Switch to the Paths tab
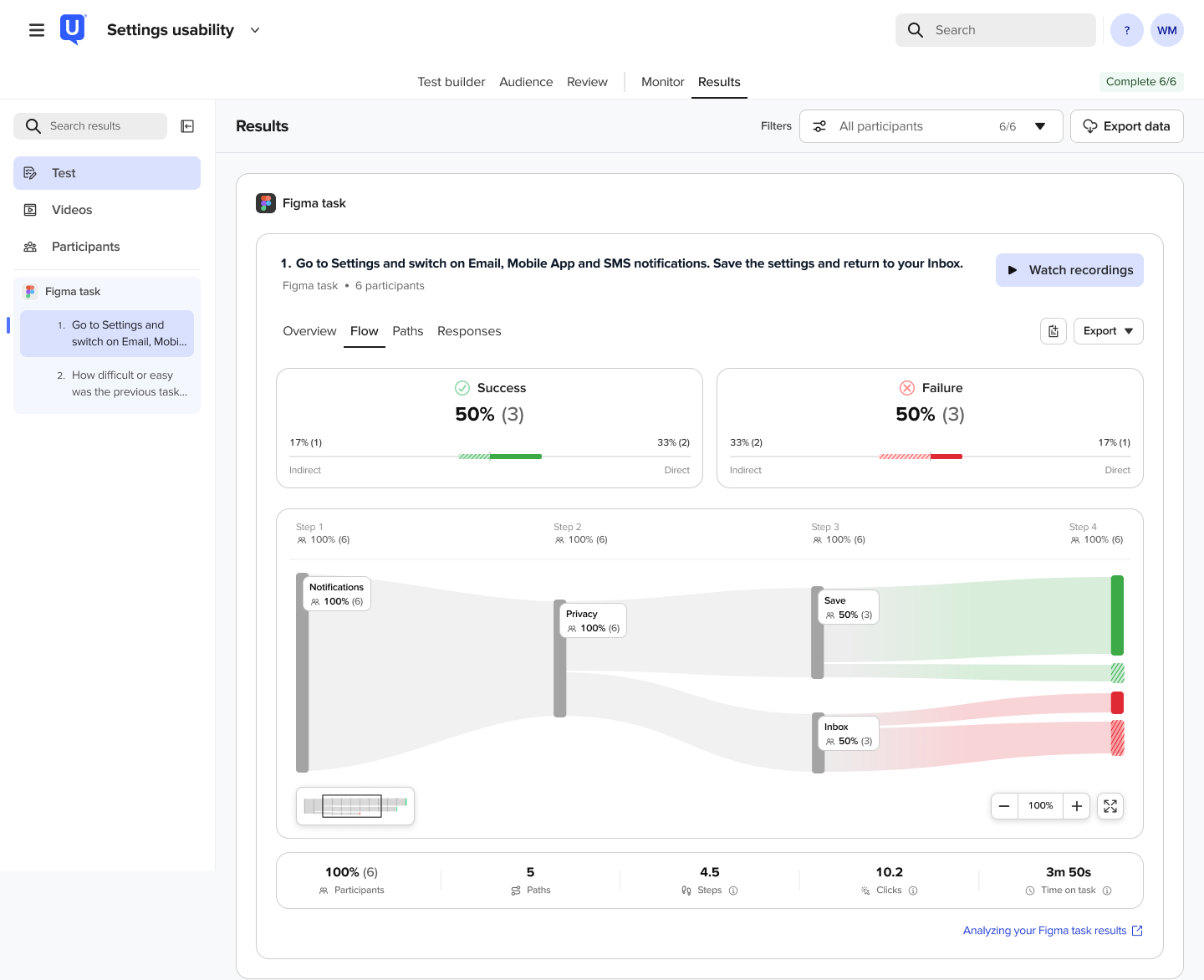 click(408, 331)
